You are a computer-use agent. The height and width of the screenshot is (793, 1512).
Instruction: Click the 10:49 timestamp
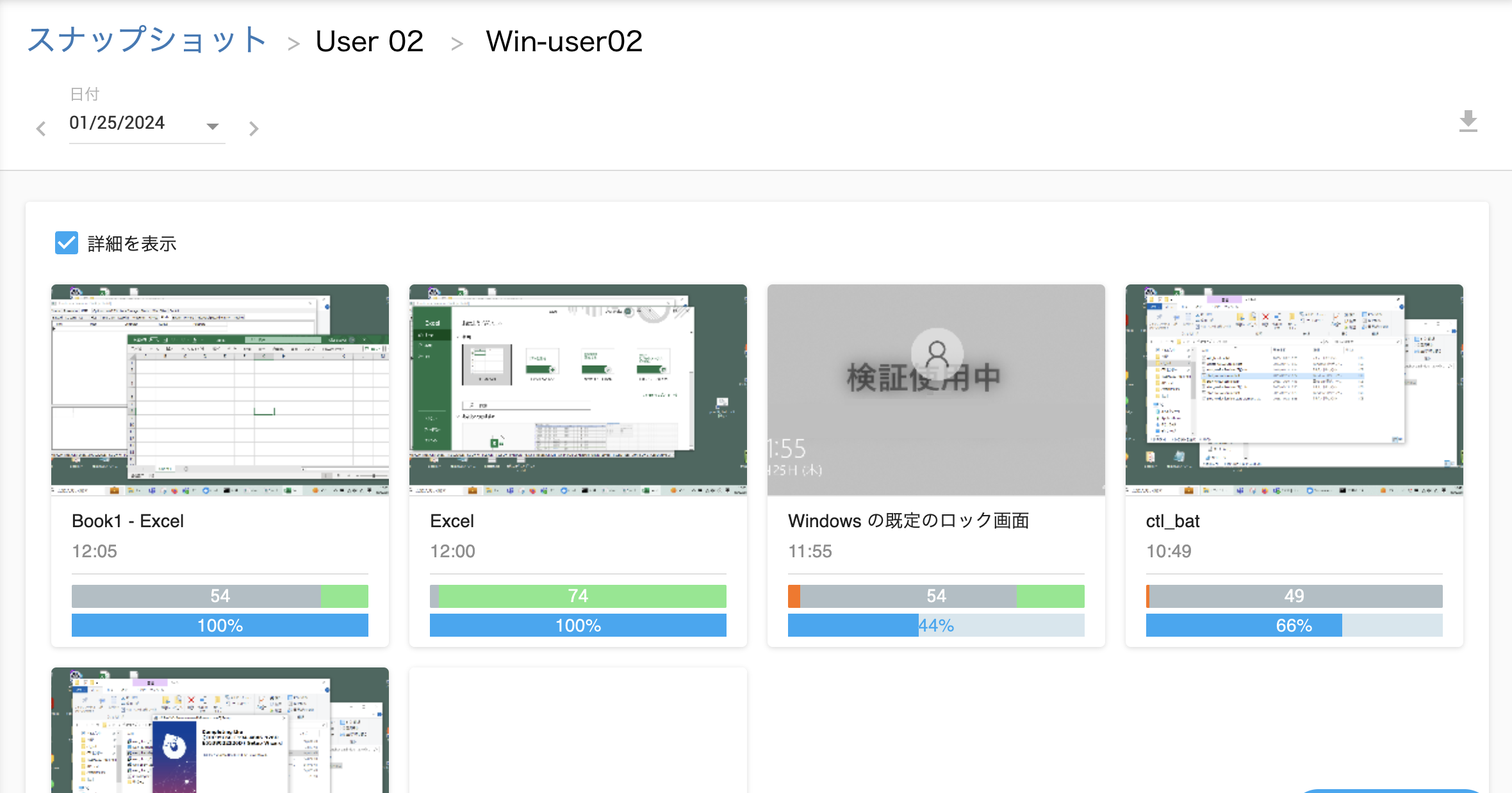1169,551
